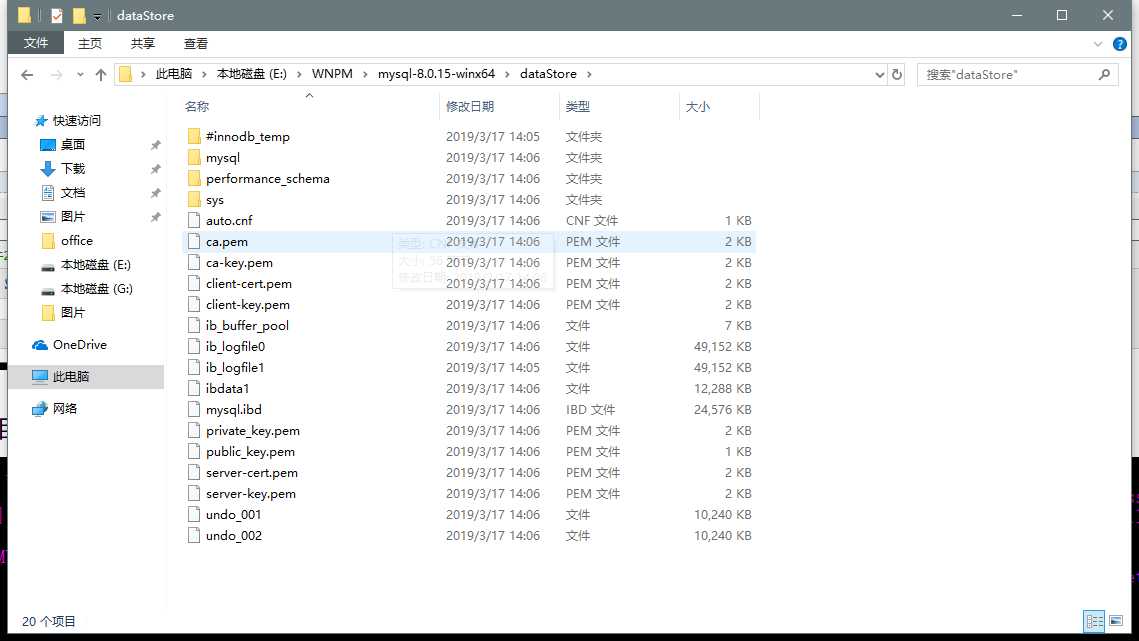
Task: Switch to large icons view layout
Action: [x=1116, y=621]
